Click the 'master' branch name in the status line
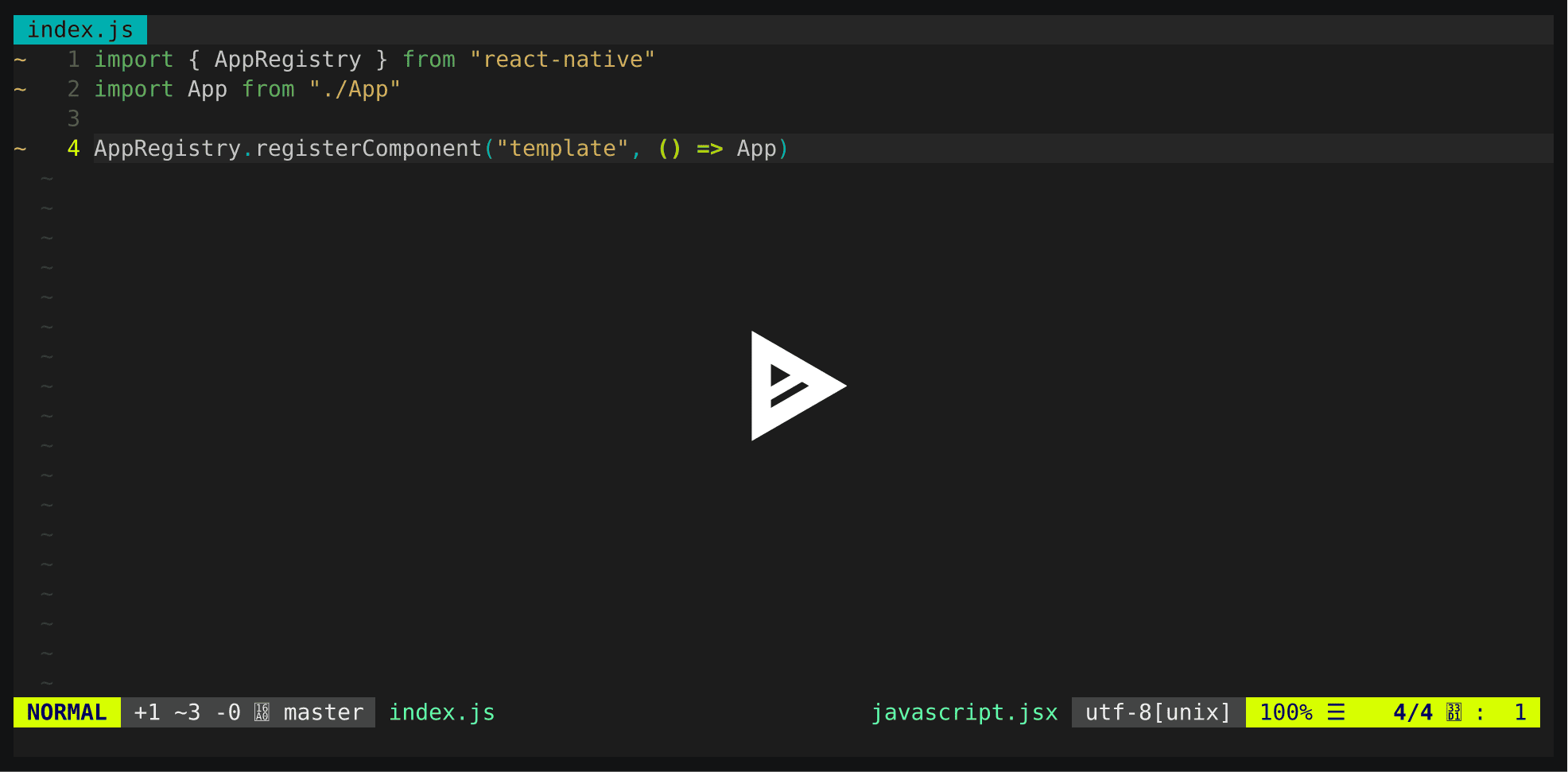The image size is (1568, 772). (324, 712)
